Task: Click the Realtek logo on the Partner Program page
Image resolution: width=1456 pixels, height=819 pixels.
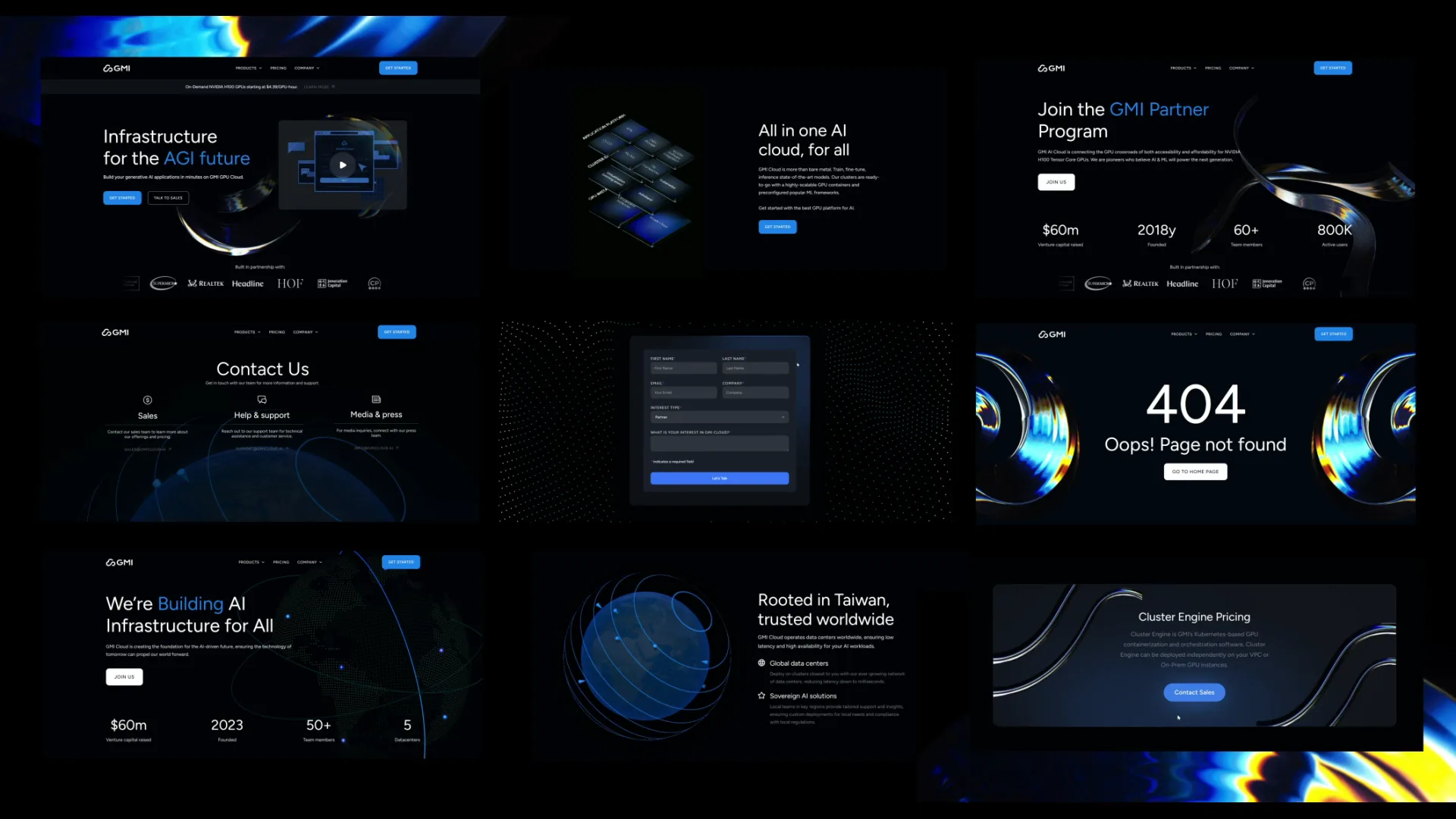Action: (x=1141, y=284)
